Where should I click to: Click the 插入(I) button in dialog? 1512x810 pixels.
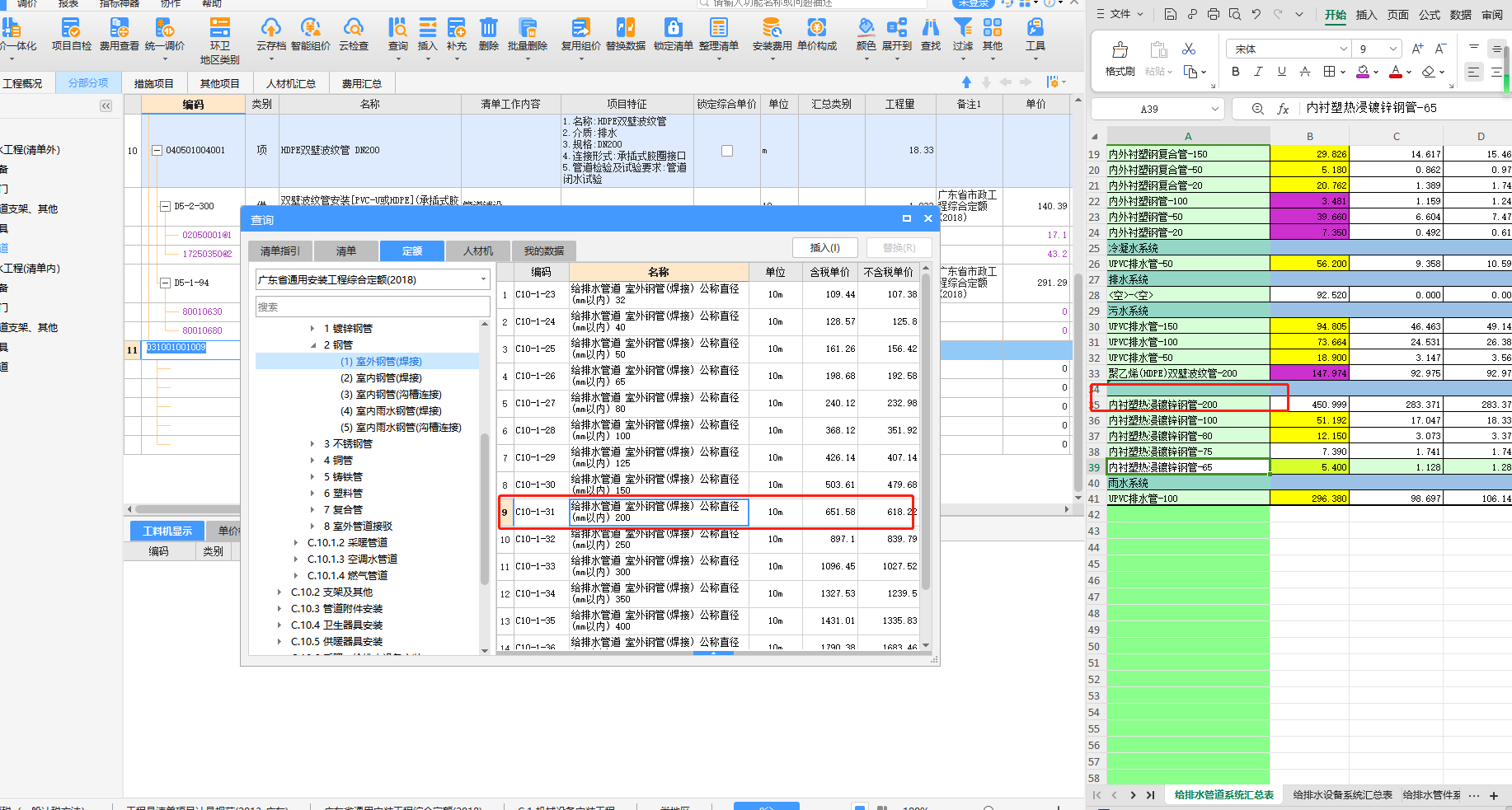point(825,248)
